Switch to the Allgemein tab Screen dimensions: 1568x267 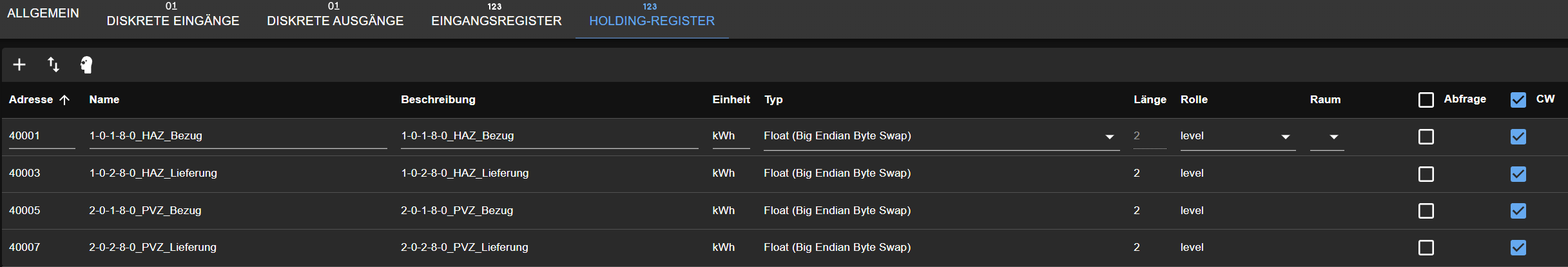coord(43,14)
